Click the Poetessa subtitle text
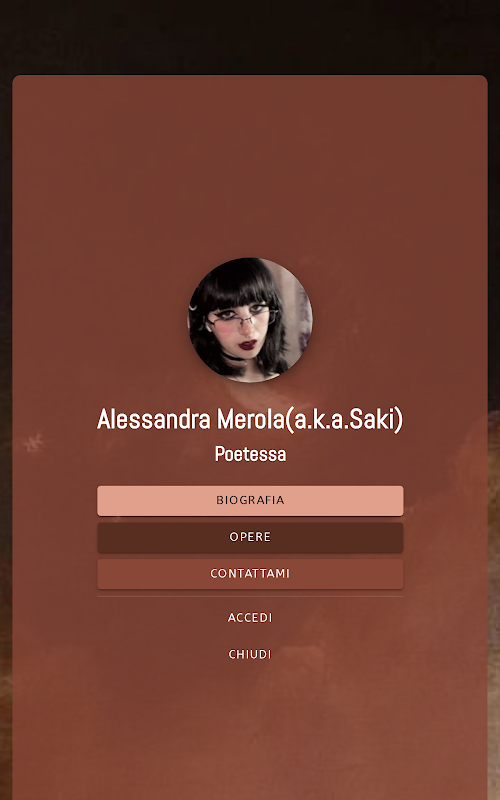This screenshot has height=800, width=500. click(250, 454)
